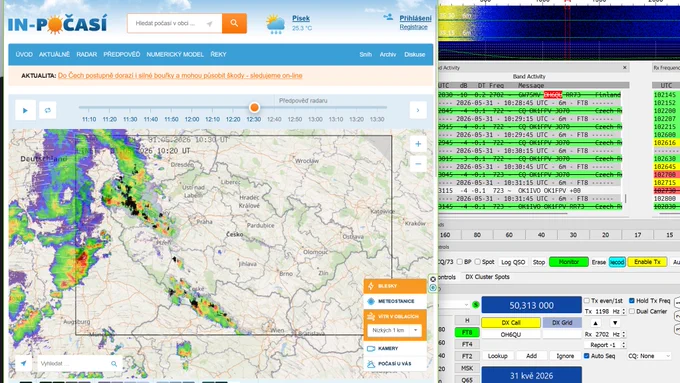Screen dimensions: 680x383
Task: Open the ÚVOD menu item
Action: pos(24,55)
